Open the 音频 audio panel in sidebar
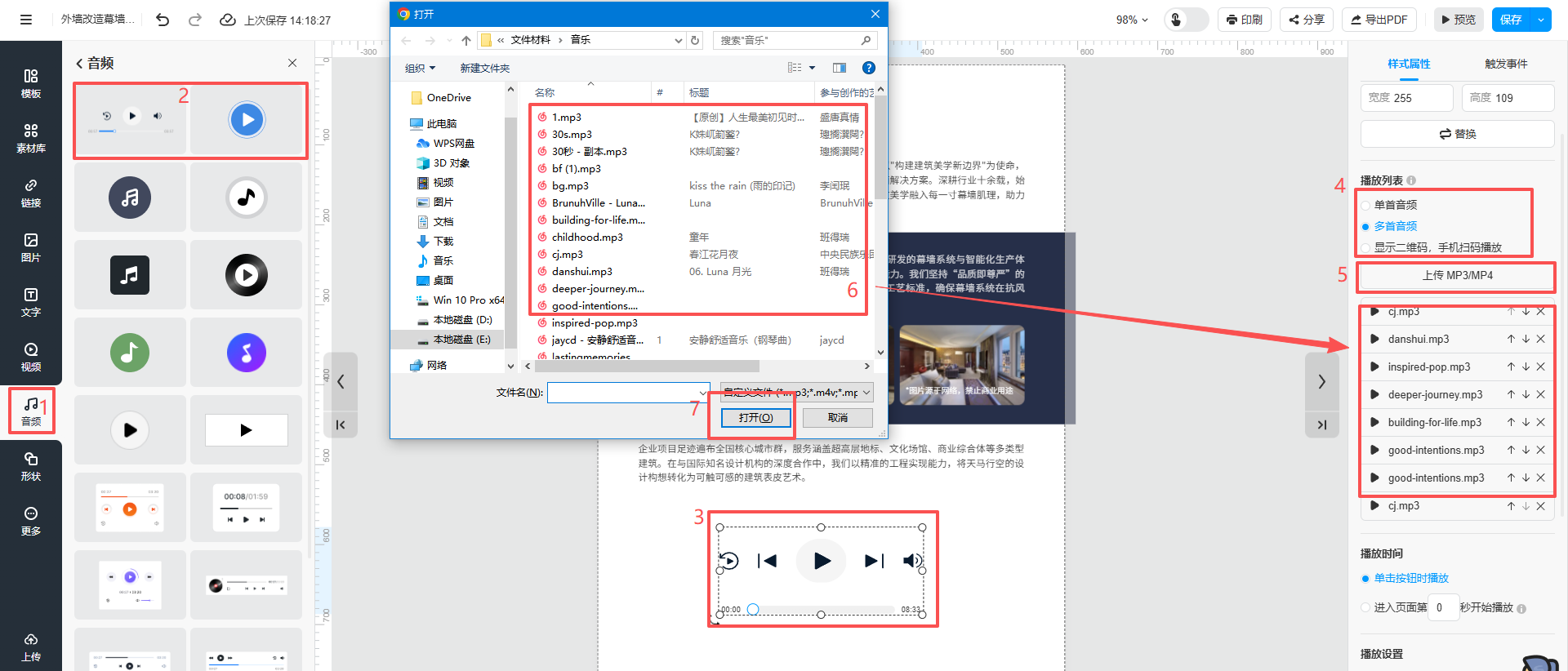 tap(31, 411)
